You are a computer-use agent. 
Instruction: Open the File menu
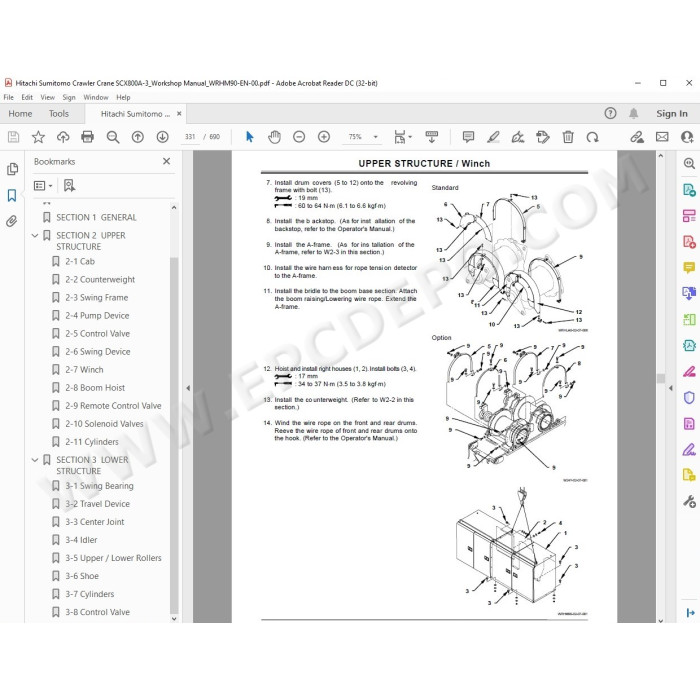[x=8, y=97]
